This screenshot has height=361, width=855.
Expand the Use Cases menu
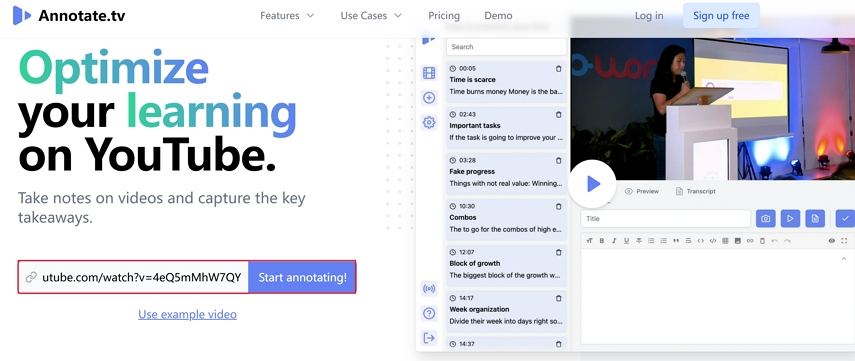coord(371,16)
